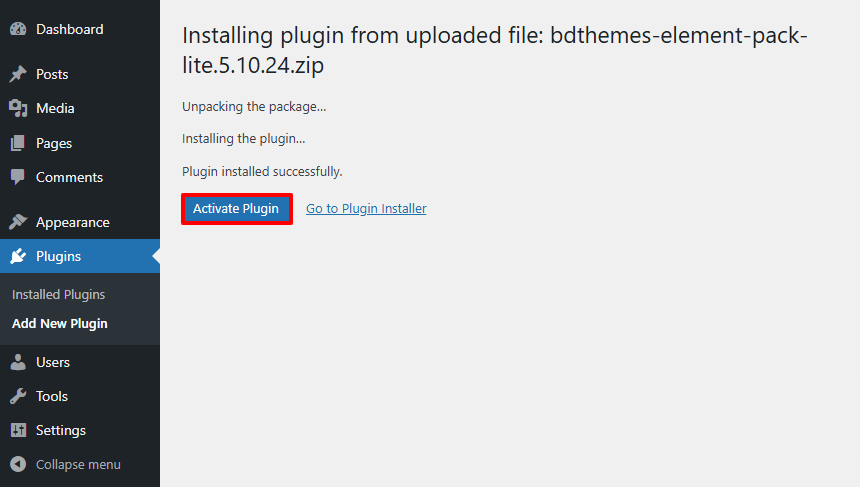Click the Users person icon
This screenshot has width=860, height=487.
(x=18, y=362)
